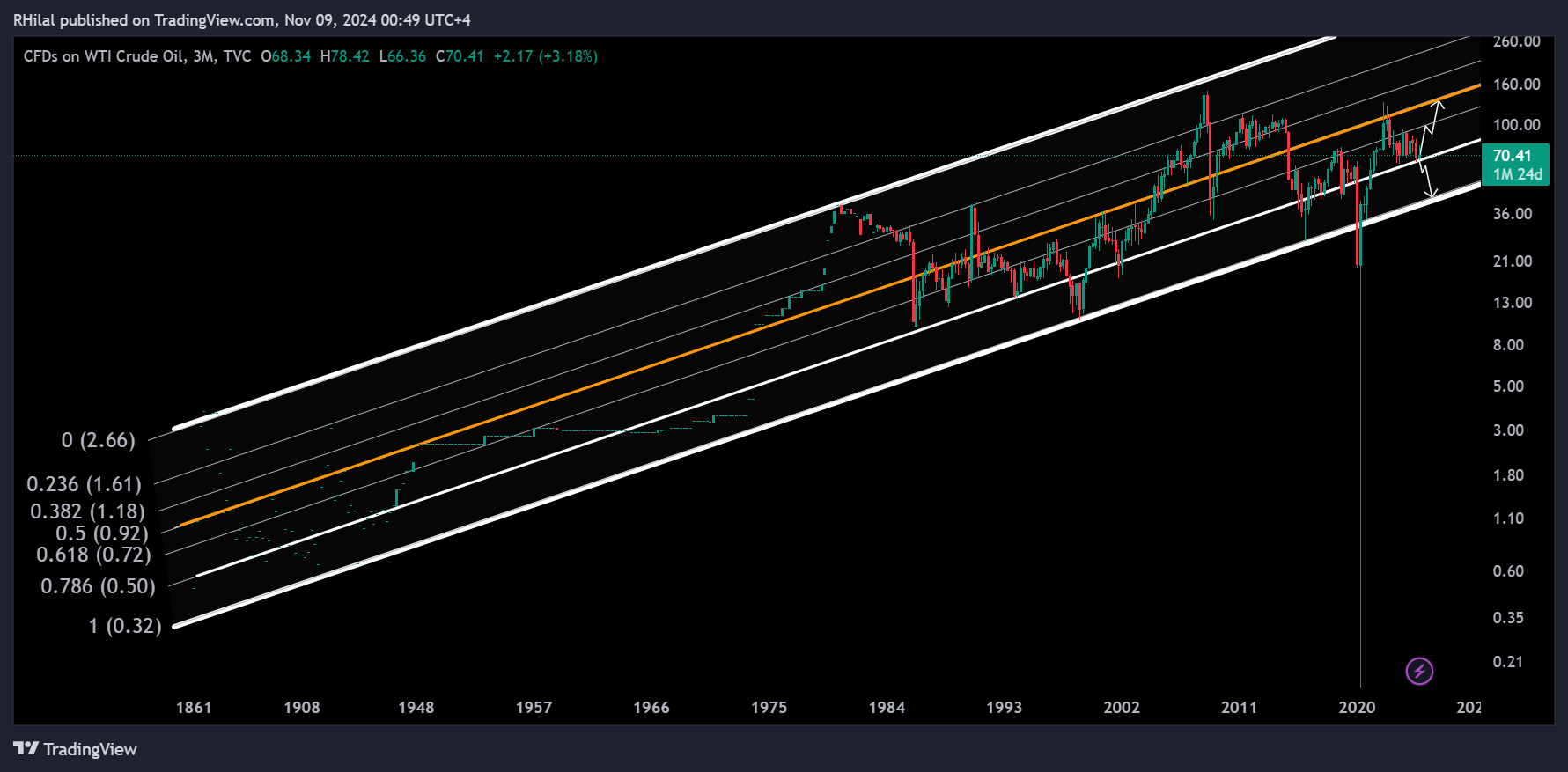Click the 1993 date on time axis
Screen dimensions: 1568x772
(x=1005, y=708)
